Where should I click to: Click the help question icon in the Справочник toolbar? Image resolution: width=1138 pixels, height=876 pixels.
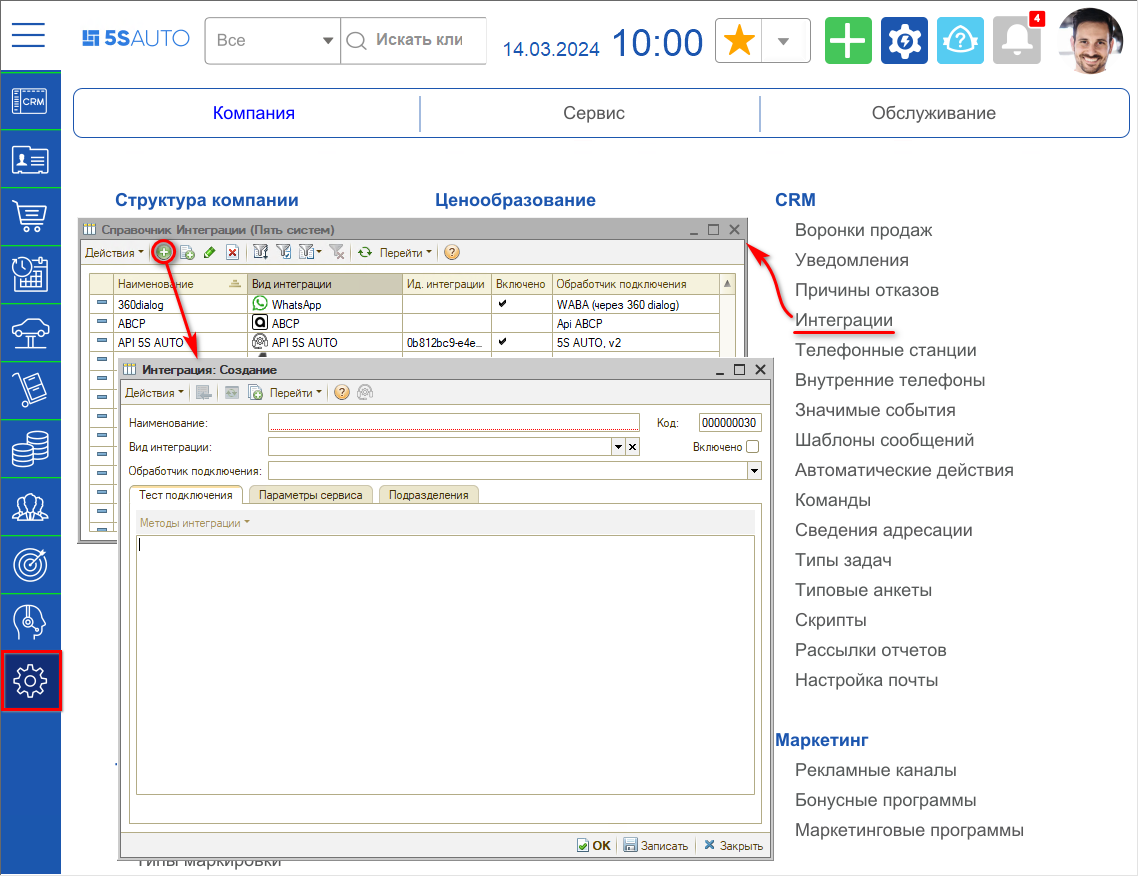451,253
